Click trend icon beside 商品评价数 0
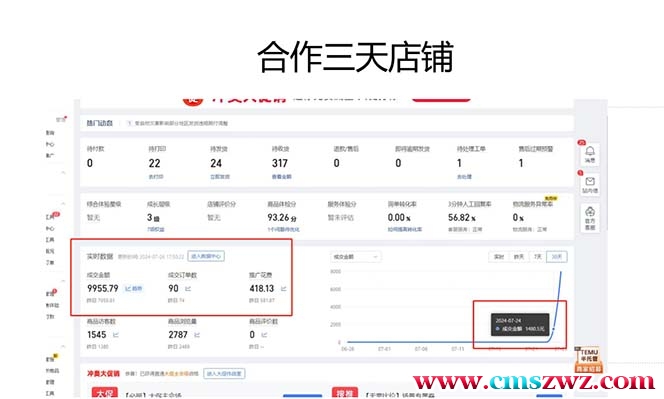The height and width of the screenshot is (399, 664). (264, 335)
